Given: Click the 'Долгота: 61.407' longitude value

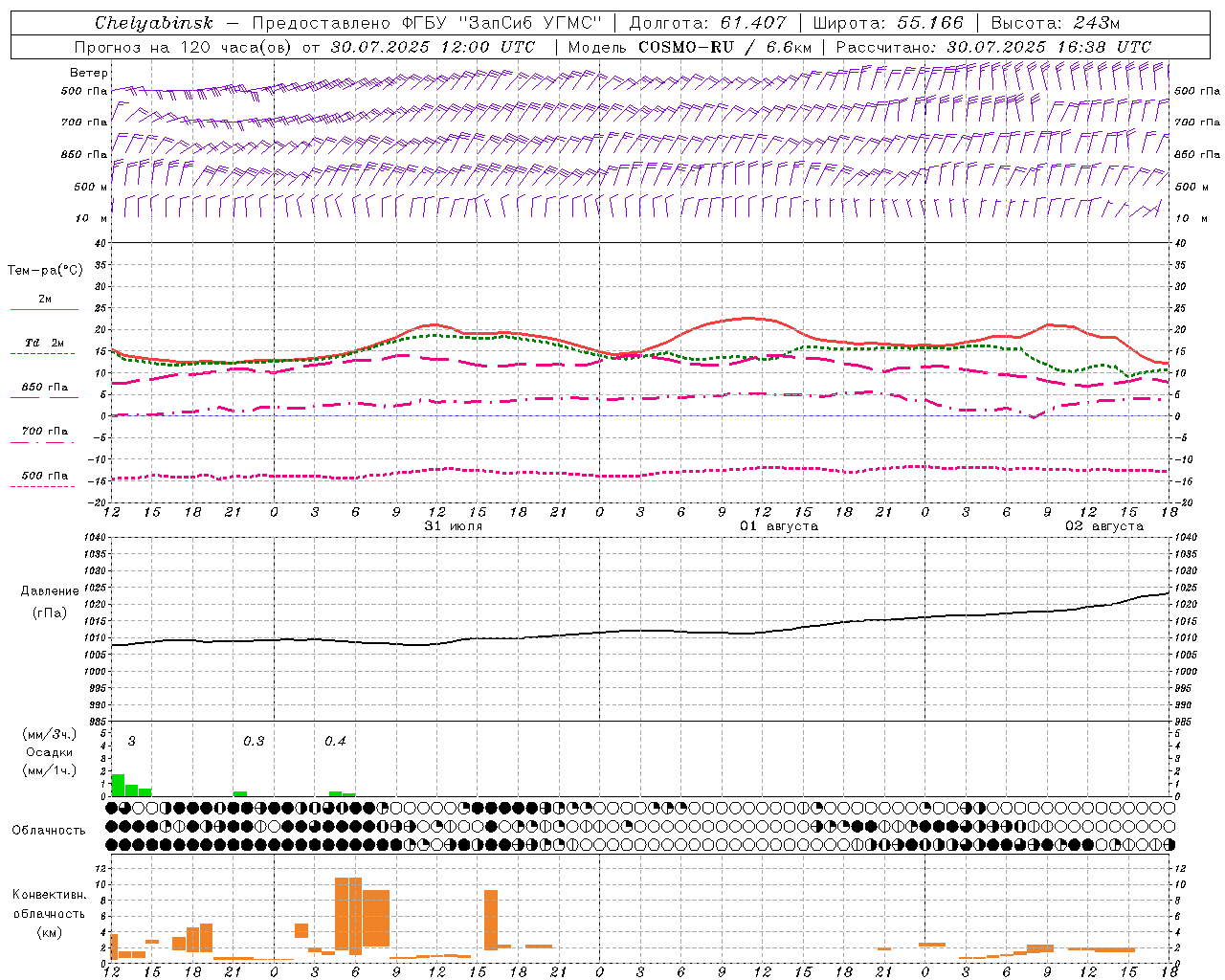Looking at the screenshot, I should click(x=707, y=22).
